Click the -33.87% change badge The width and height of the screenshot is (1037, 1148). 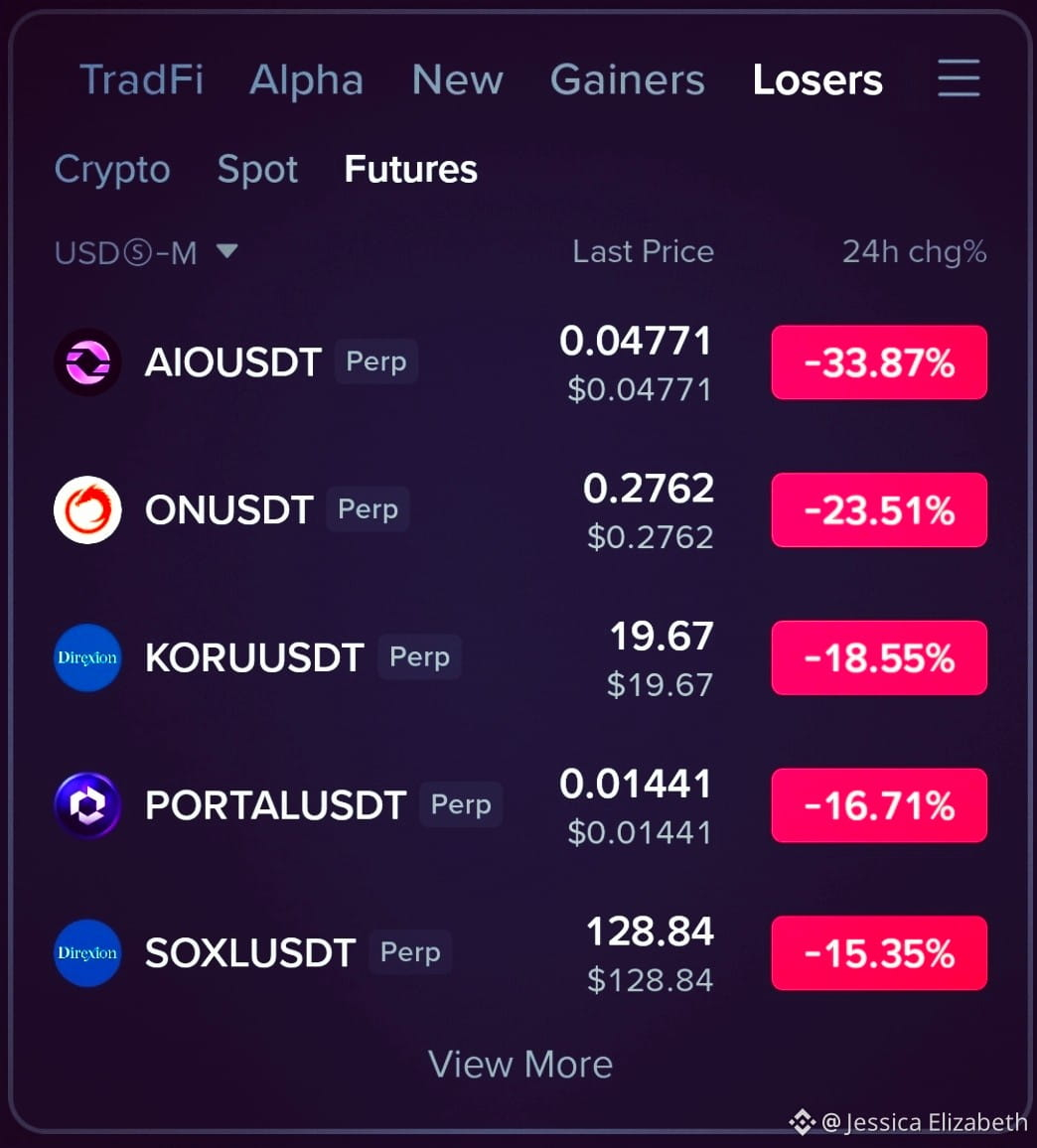879,362
